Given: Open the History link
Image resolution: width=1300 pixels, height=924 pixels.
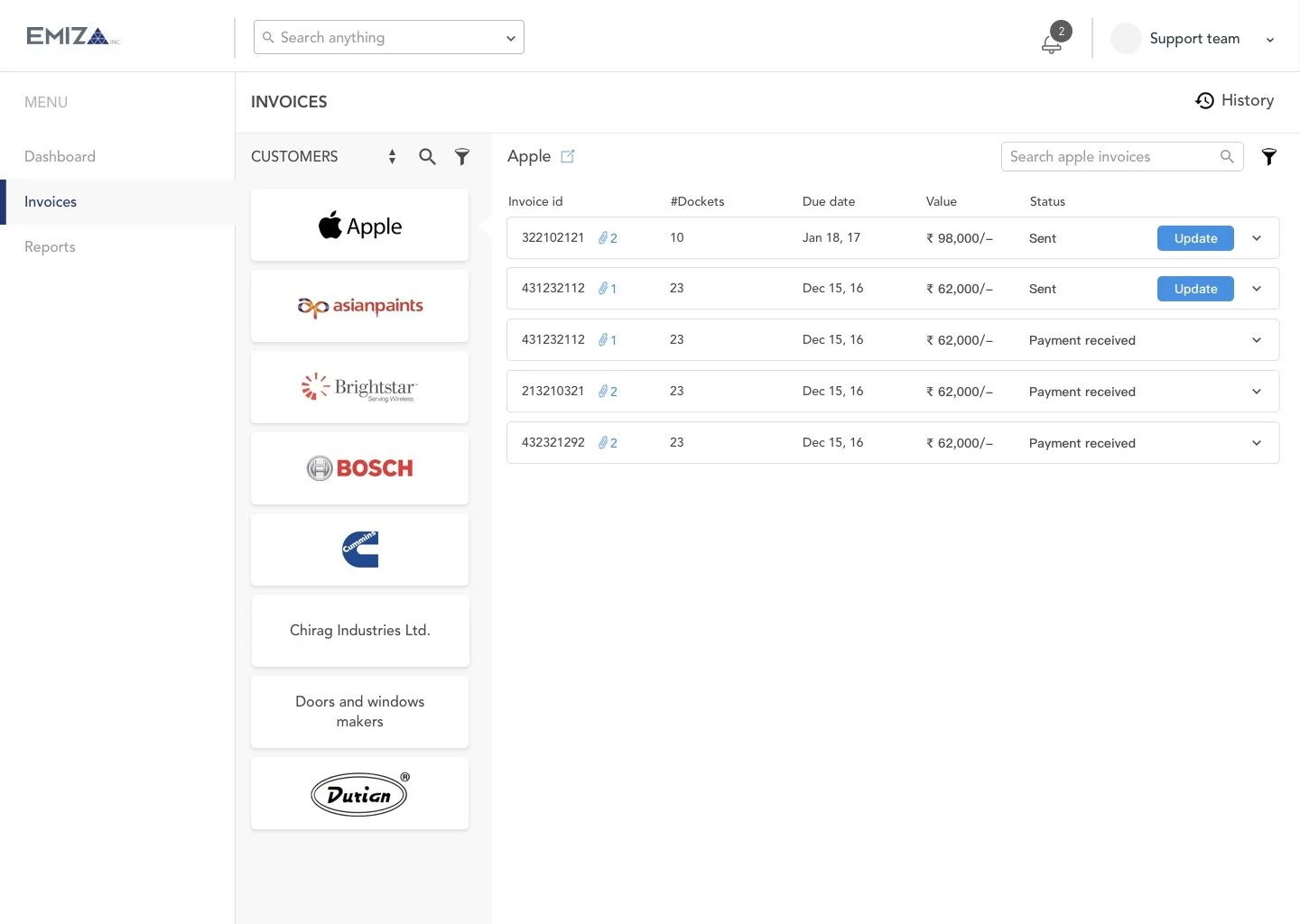Looking at the screenshot, I should [x=1247, y=100].
